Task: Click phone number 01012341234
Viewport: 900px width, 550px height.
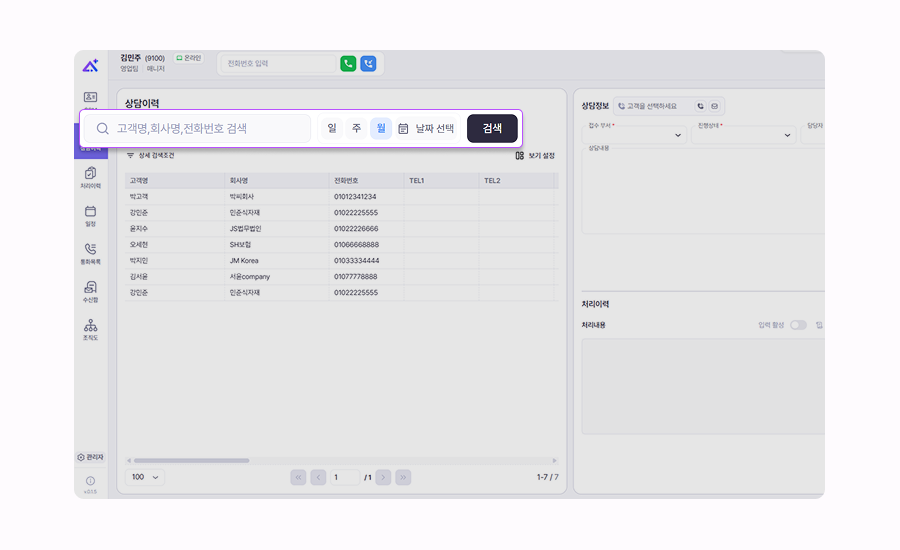Action: tap(355, 197)
